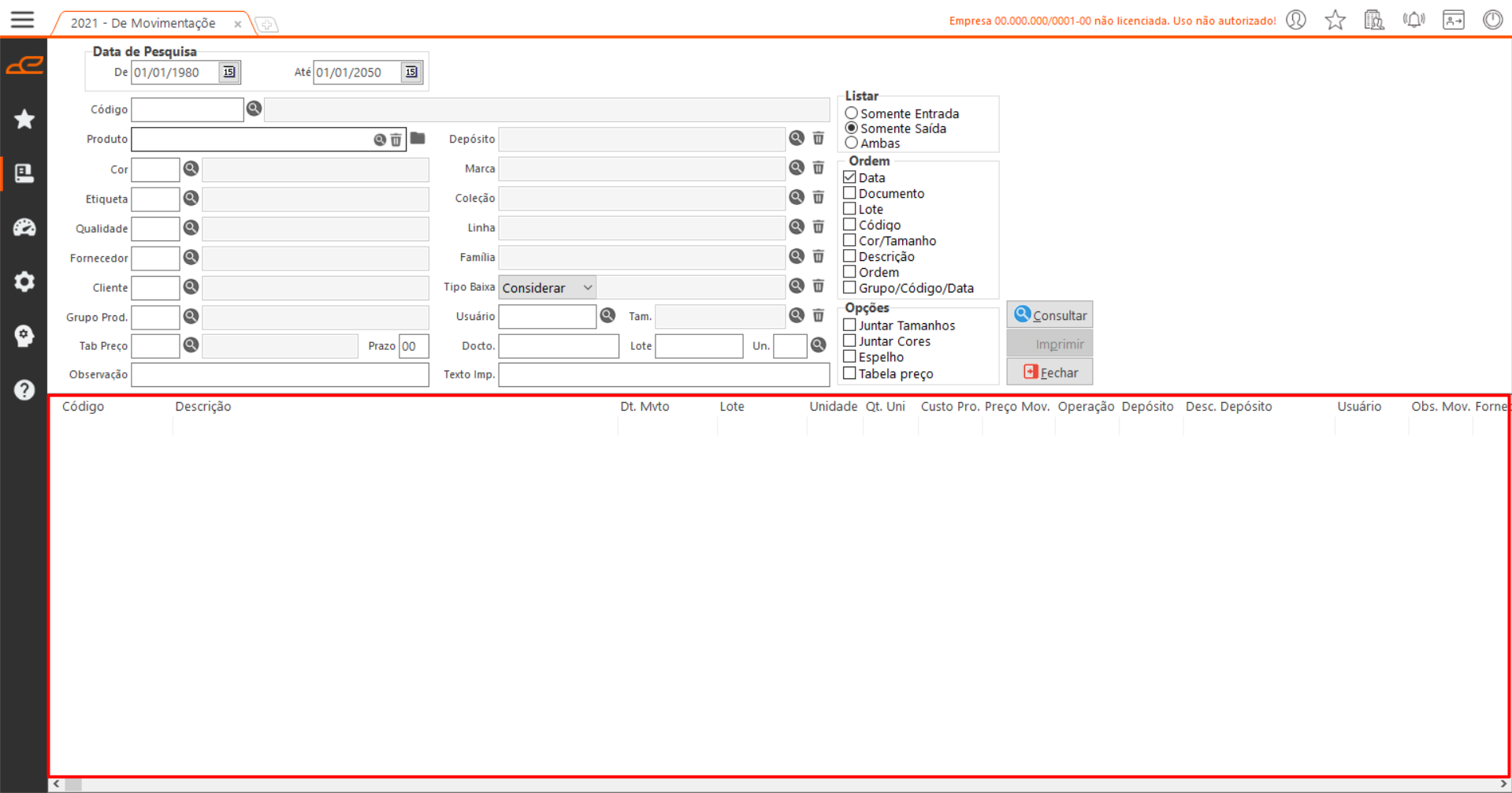
Task: Open the dashboard gauge icon in sidebar
Action: 24,228
